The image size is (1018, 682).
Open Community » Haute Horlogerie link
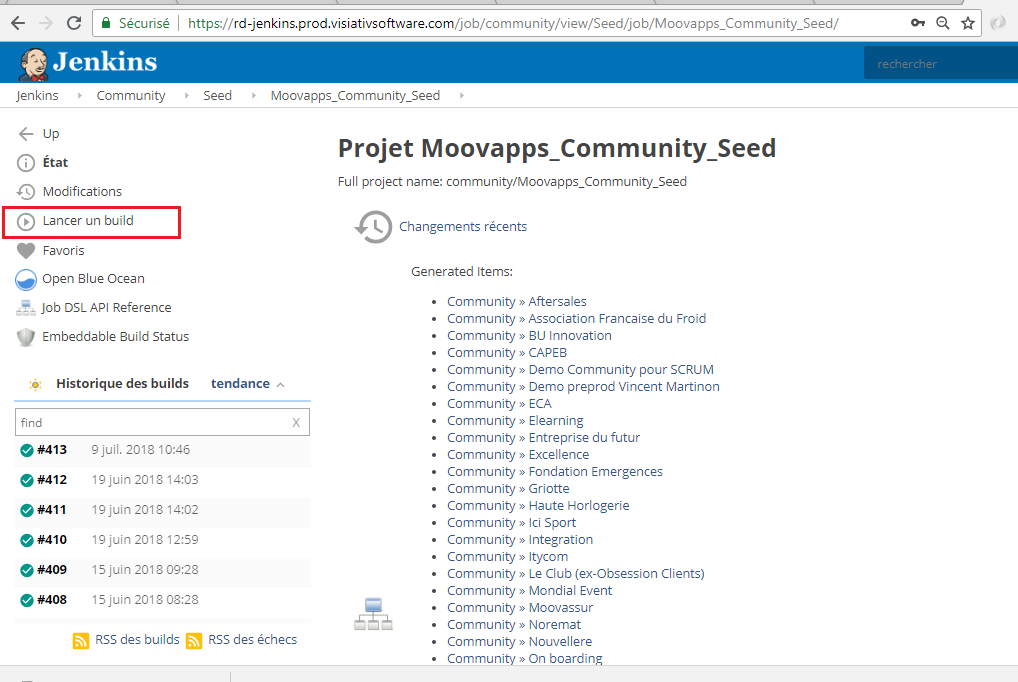(x=538, y=505)
